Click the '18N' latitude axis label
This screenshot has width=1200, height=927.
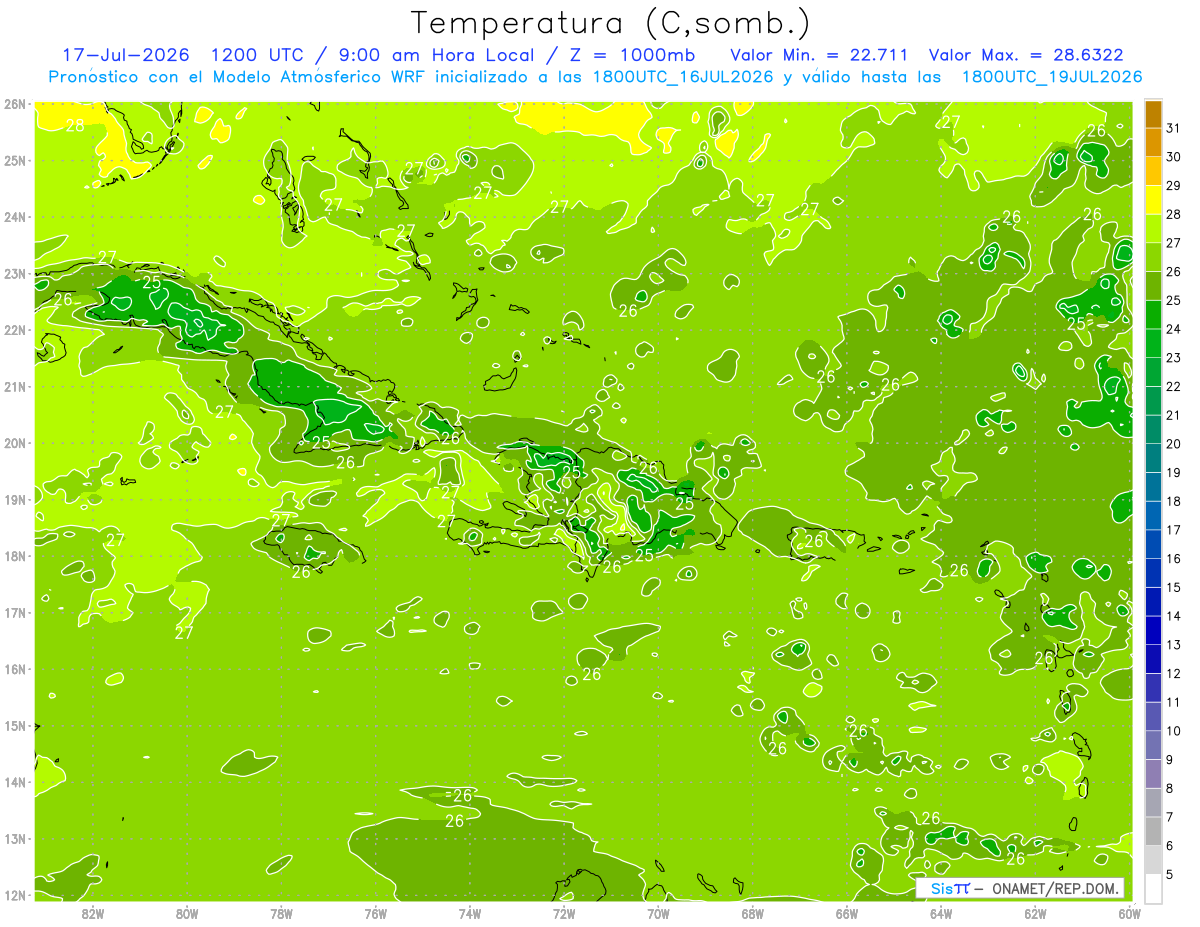pos(15,556)
